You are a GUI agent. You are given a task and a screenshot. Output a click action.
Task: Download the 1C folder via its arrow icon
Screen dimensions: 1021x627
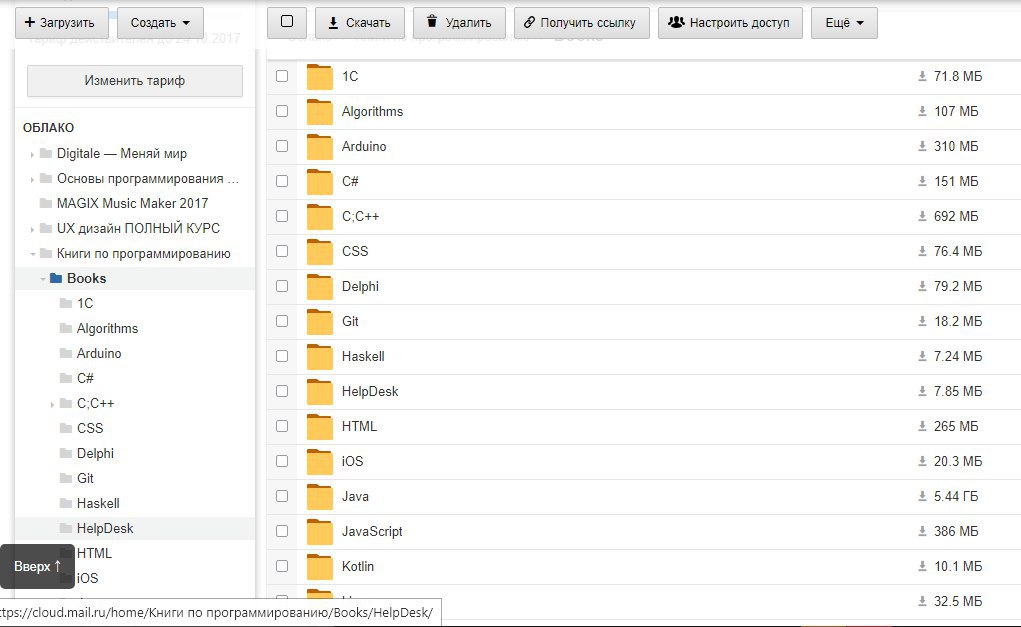click(922, 76)
